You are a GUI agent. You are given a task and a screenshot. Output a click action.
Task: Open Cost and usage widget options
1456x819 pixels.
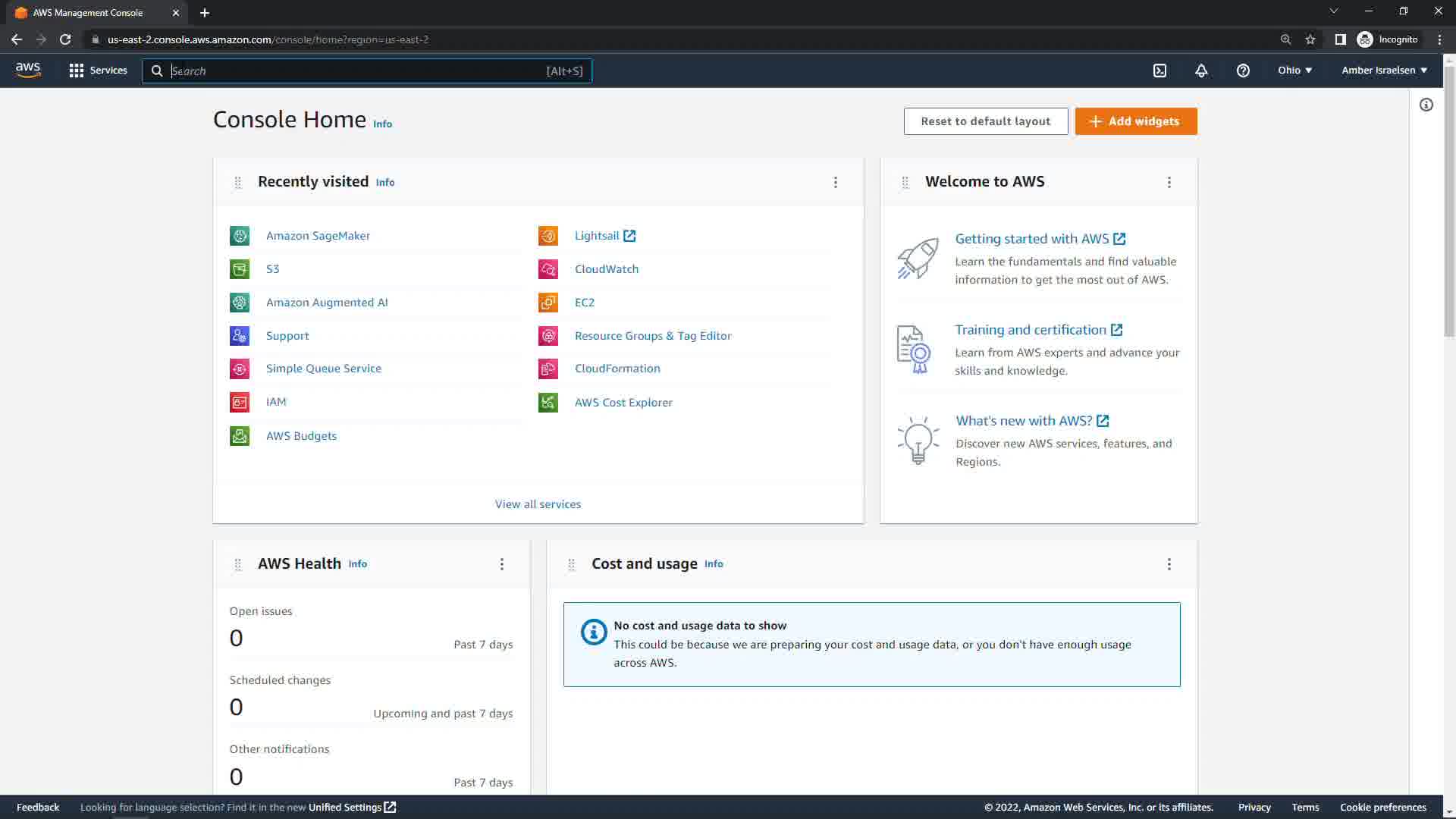click(x=1169, y=564)
